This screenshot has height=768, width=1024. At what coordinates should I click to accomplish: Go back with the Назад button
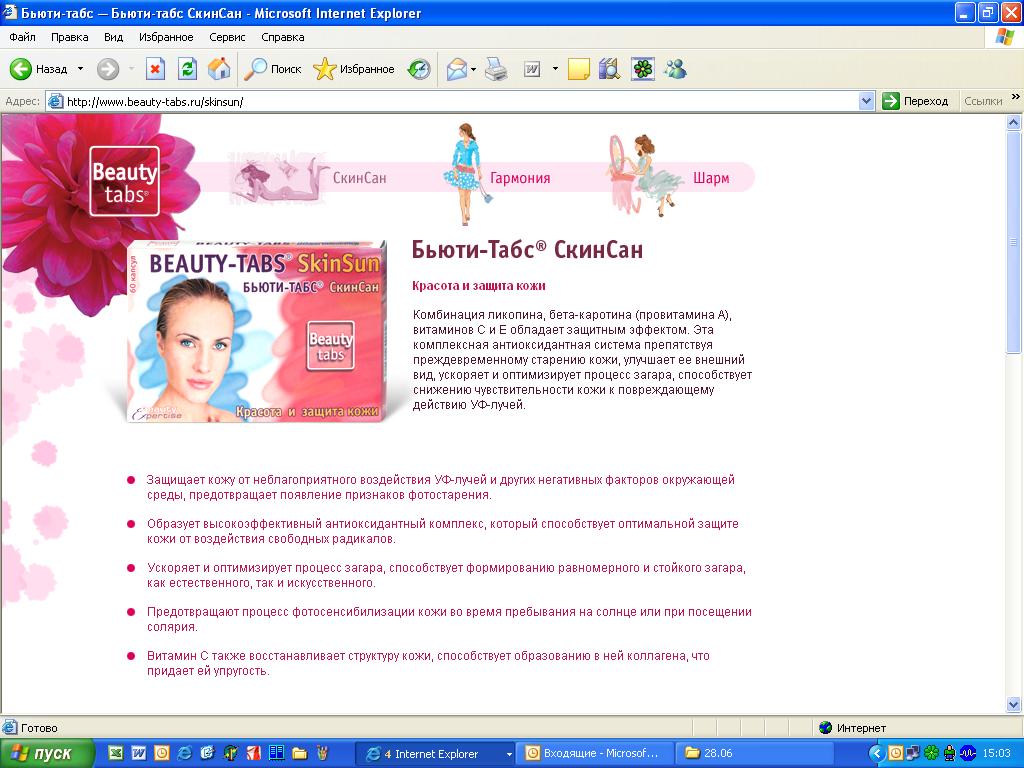[39, 69]
